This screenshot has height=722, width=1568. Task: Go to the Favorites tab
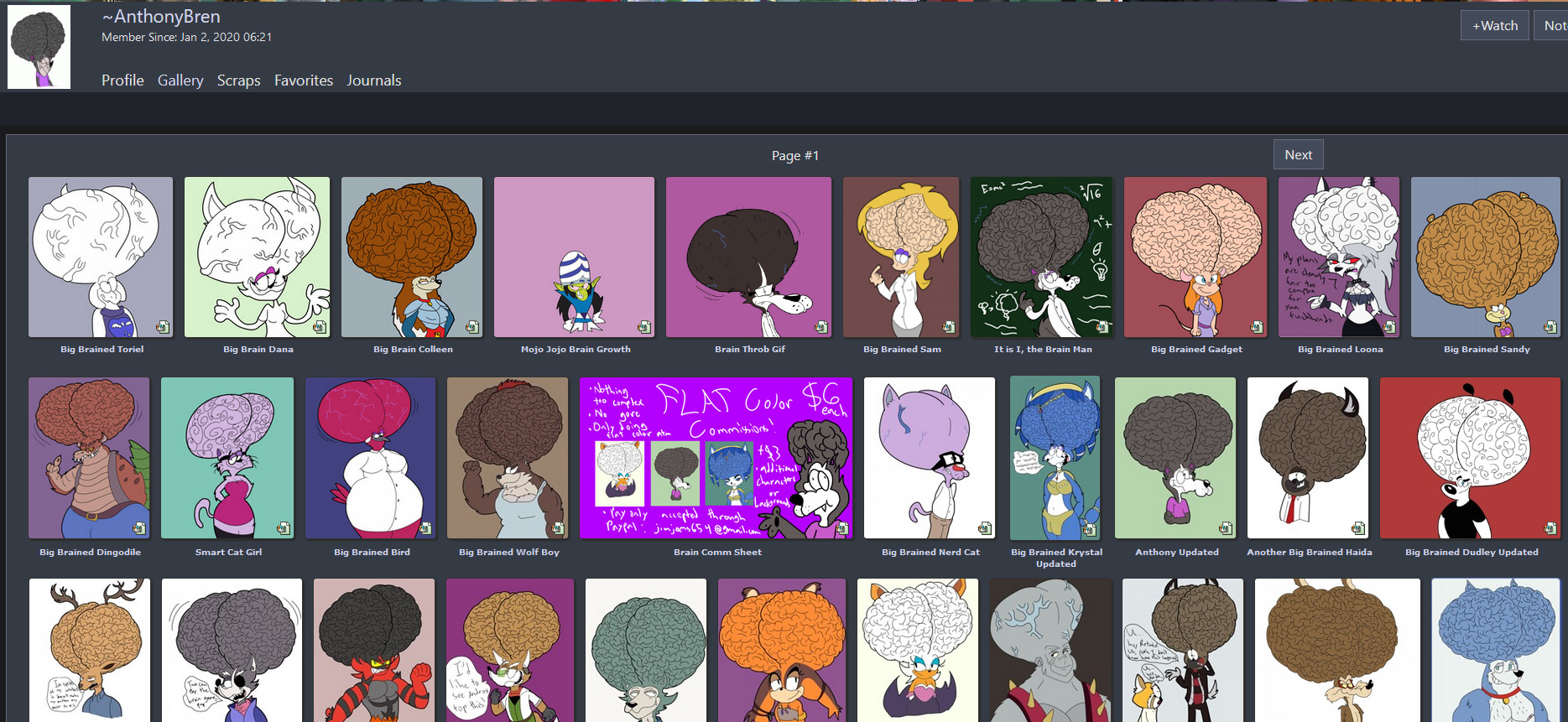[304, 81]
